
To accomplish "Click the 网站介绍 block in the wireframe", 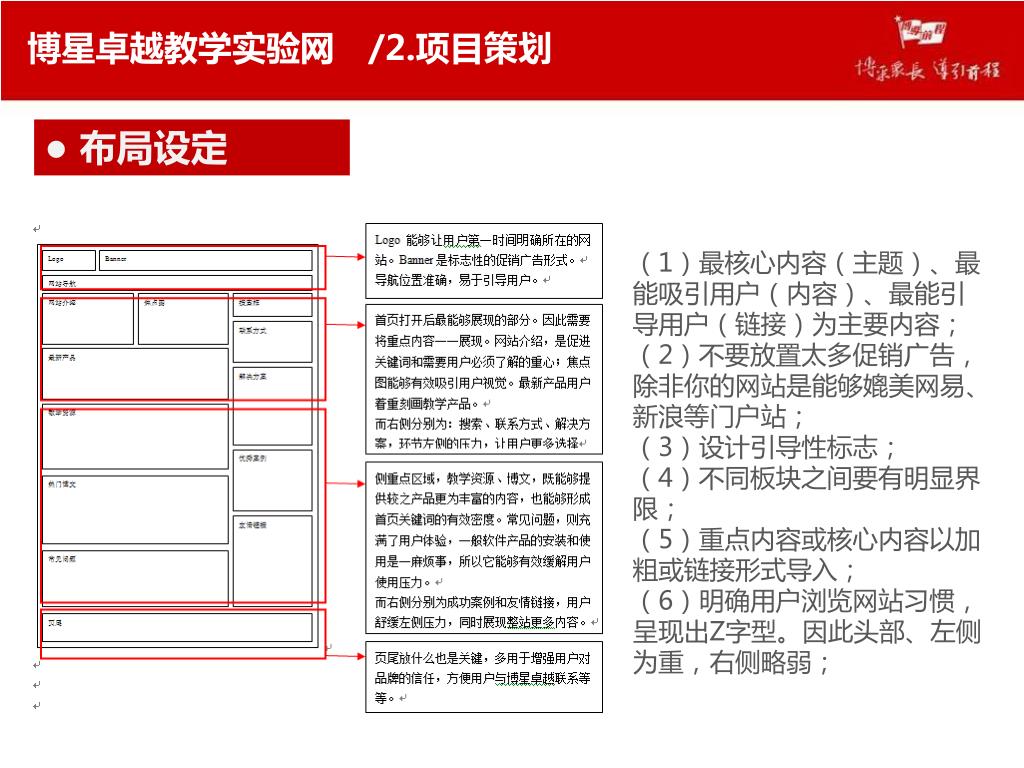I will coord(88,319).
